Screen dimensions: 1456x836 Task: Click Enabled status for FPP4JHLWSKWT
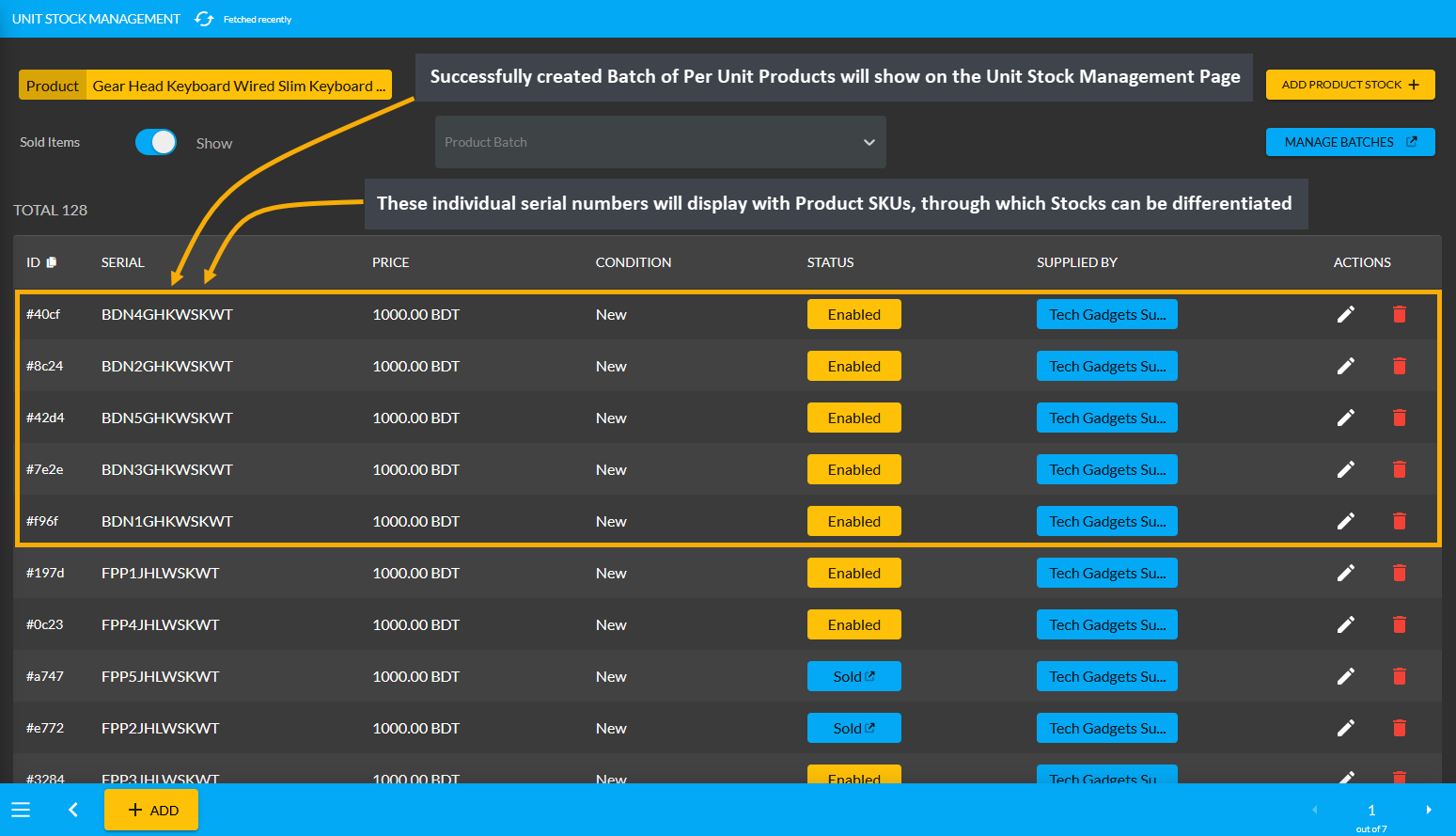(x=853, y=624)
